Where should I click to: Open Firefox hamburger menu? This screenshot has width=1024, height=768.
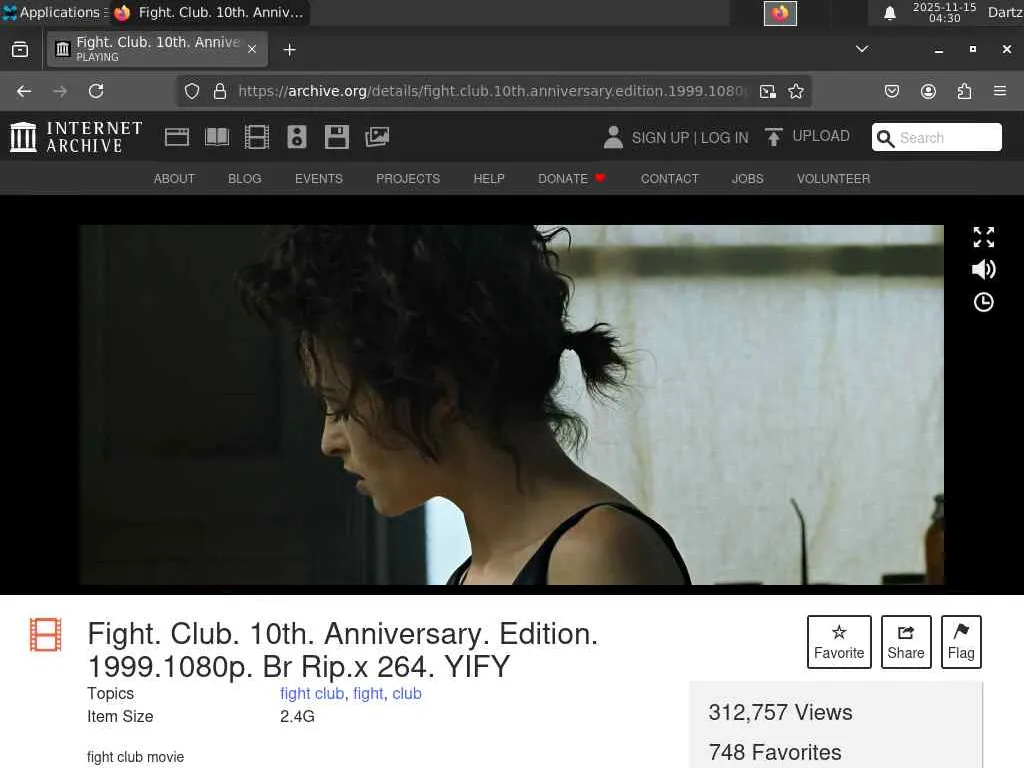(x=1000, y=91)
